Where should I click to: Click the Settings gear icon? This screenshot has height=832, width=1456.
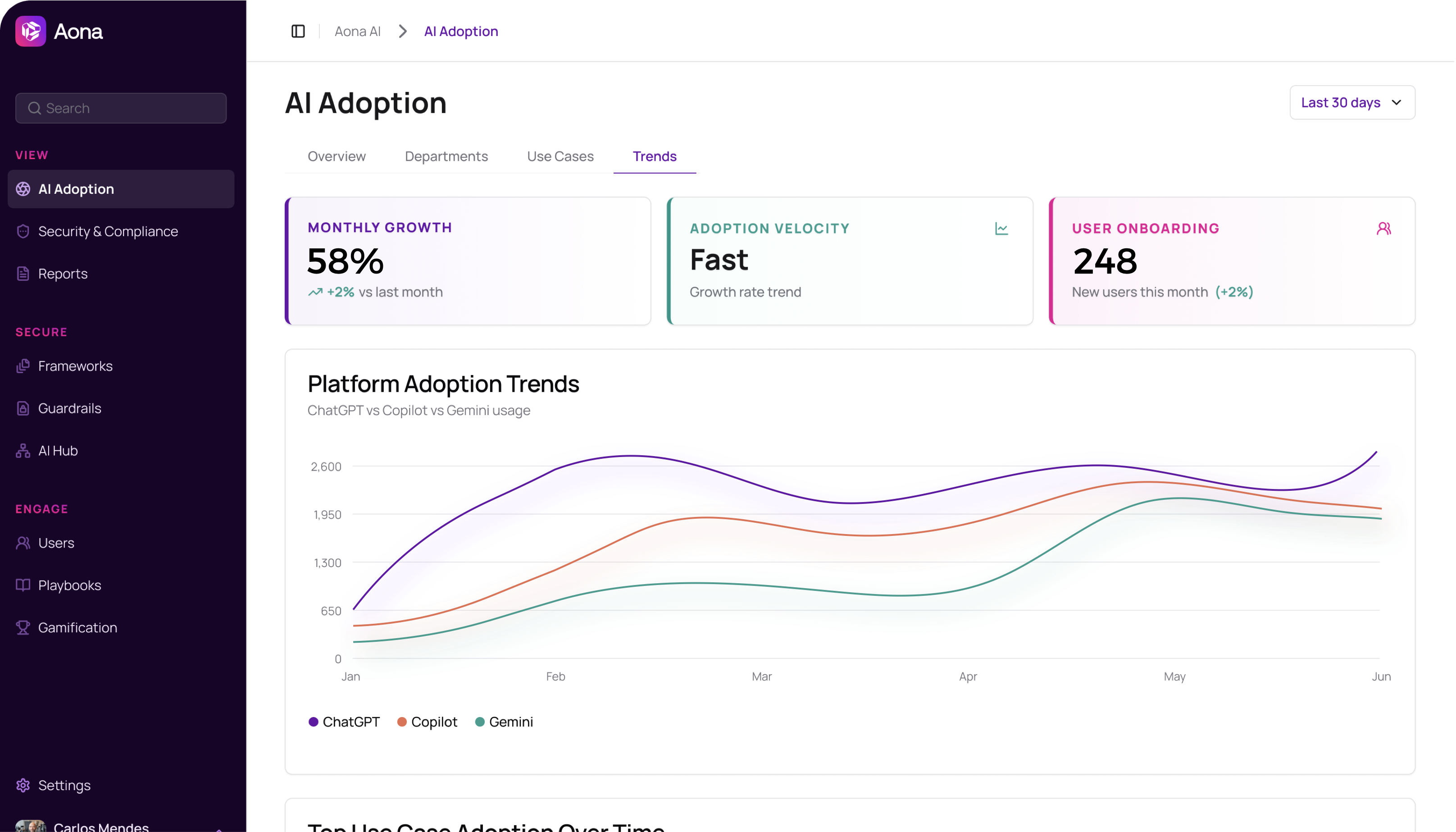click(x=23, y=785)
